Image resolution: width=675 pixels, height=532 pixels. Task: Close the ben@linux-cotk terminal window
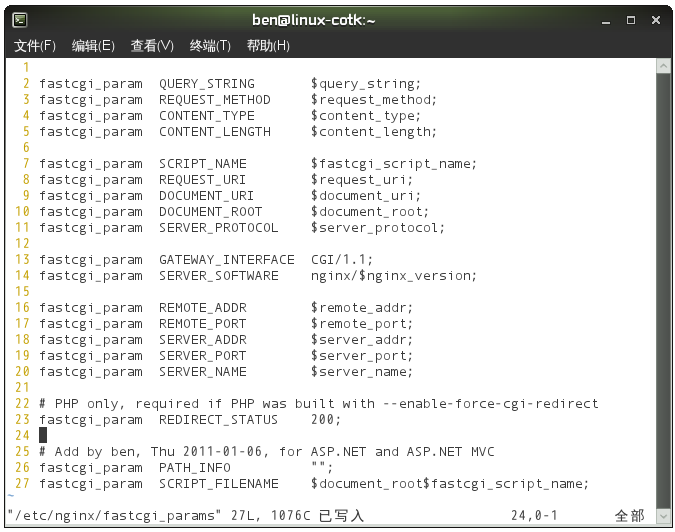[654, 19]
